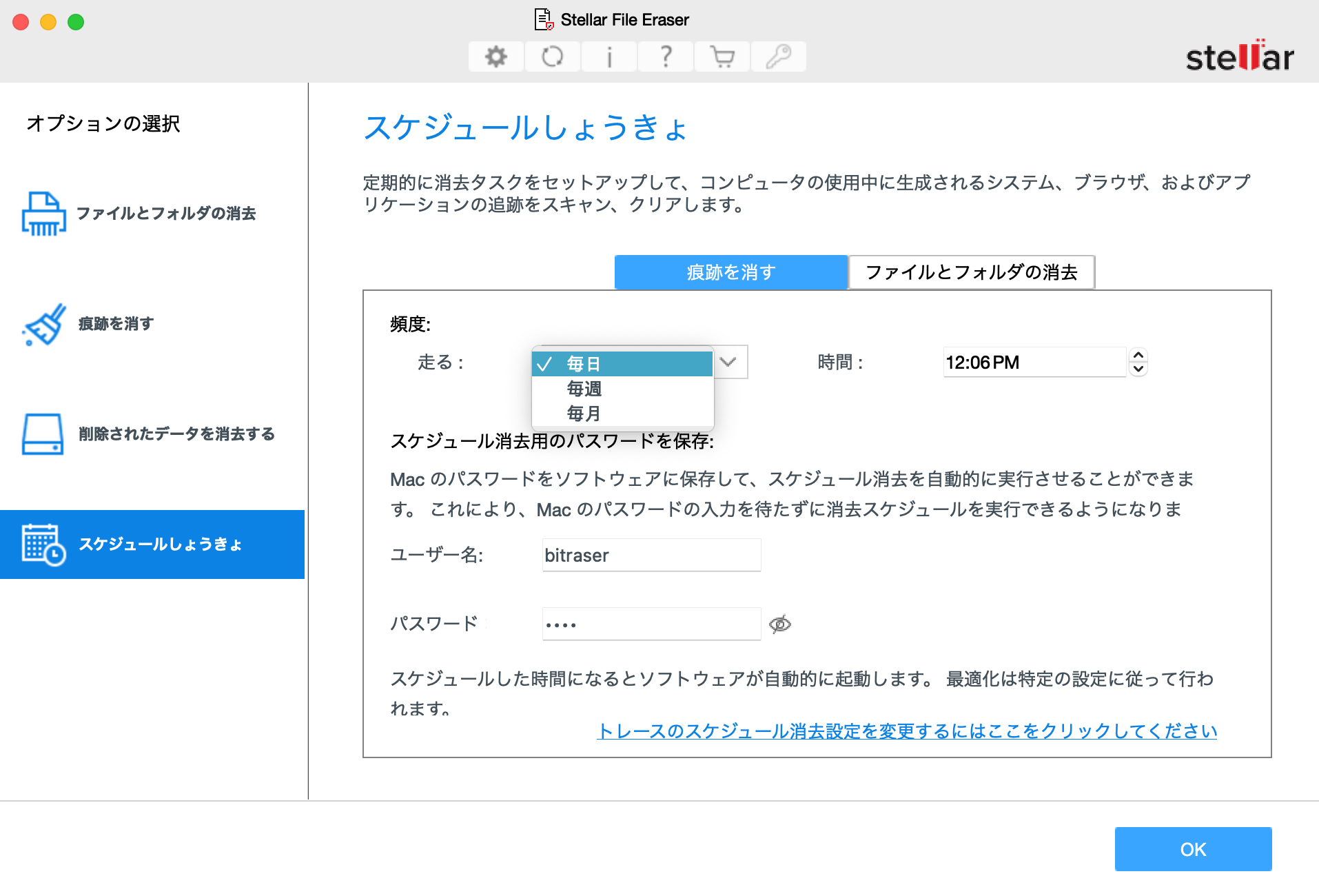The width and height of the screenshot is (1319, 896).
Task: Click the shopping cart buy icon
Action: click(722, 57)
